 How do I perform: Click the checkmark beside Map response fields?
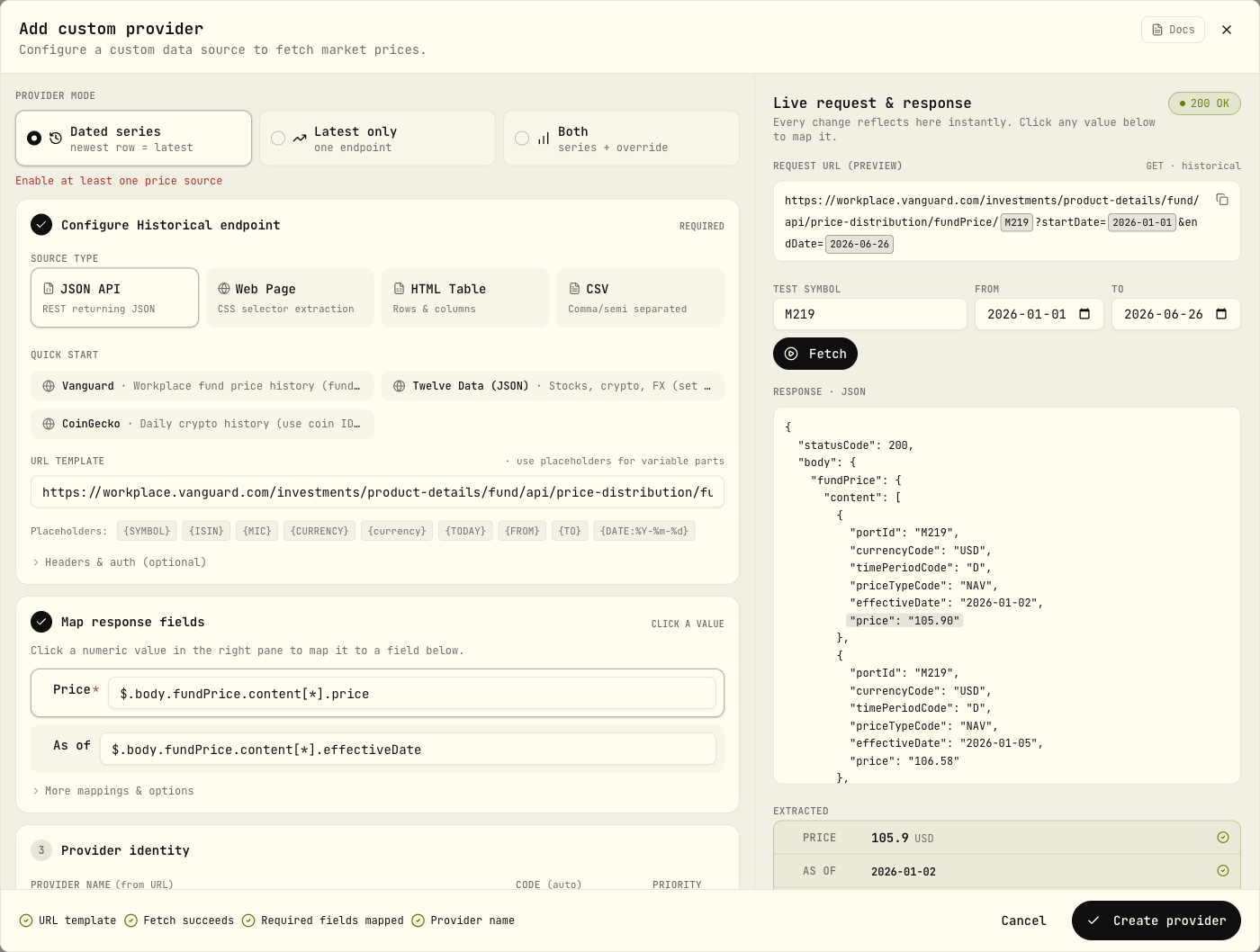(x=41, y=622)
